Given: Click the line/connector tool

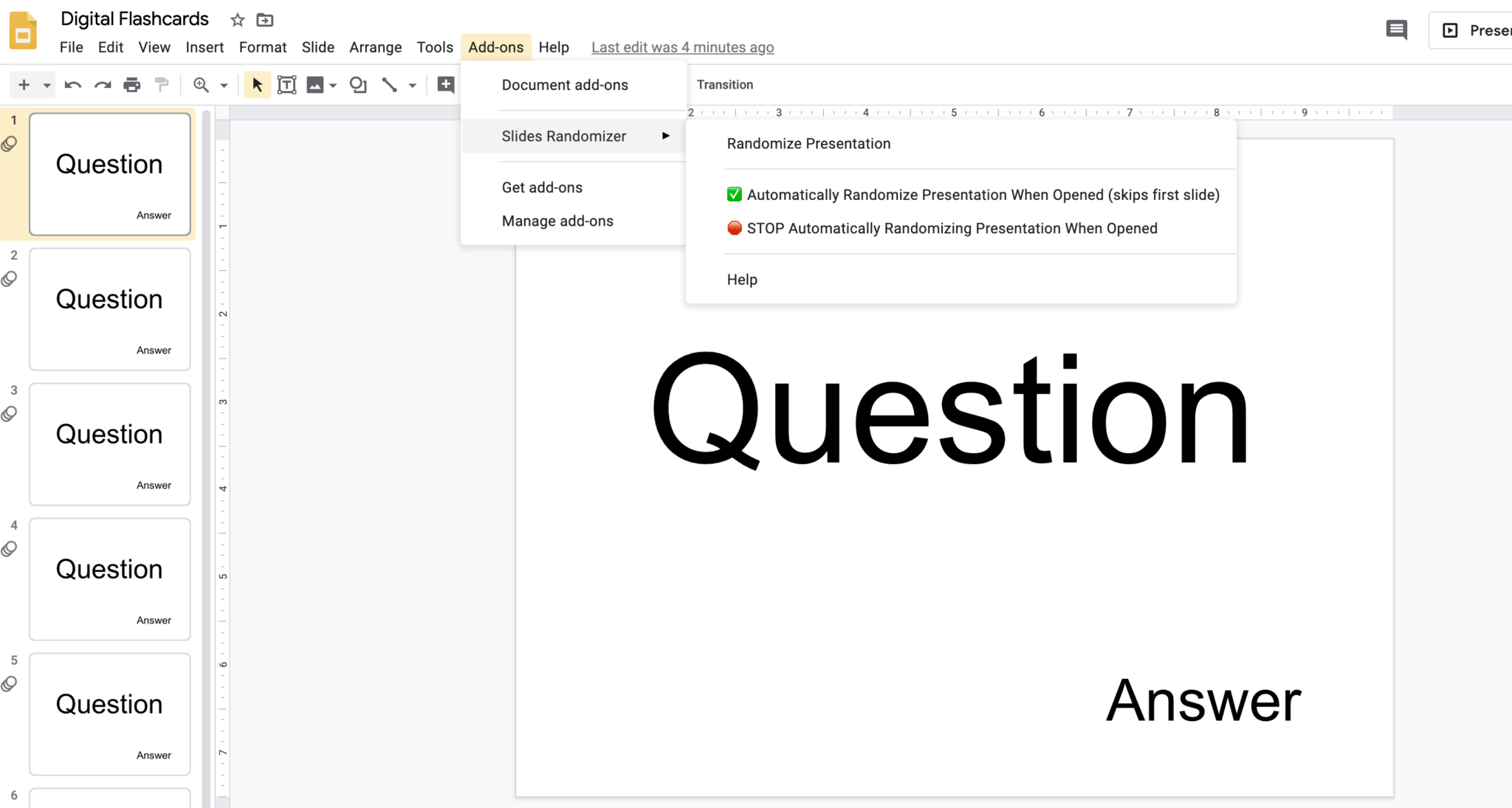Looking at the screenshot, I should 389,84.
